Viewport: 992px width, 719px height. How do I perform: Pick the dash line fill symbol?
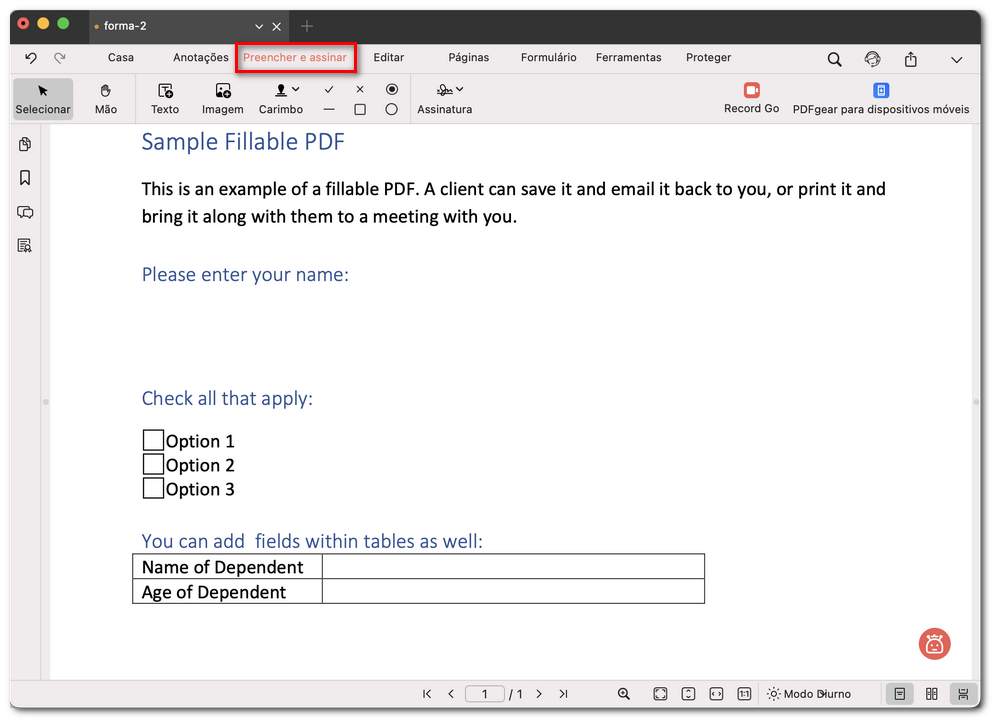[329, 109]
